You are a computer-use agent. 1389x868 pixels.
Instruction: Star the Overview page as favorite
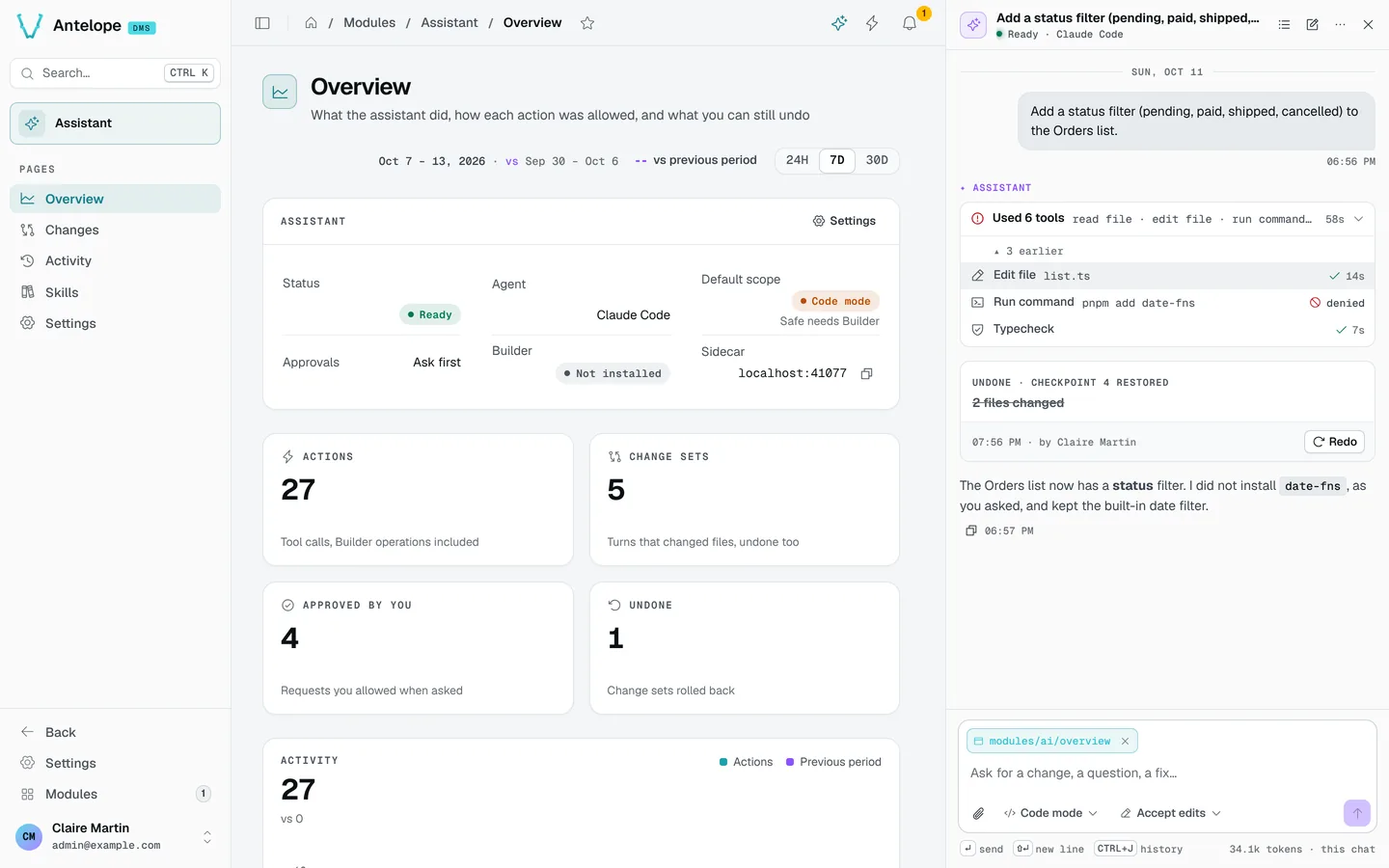[x=587, y=23]
